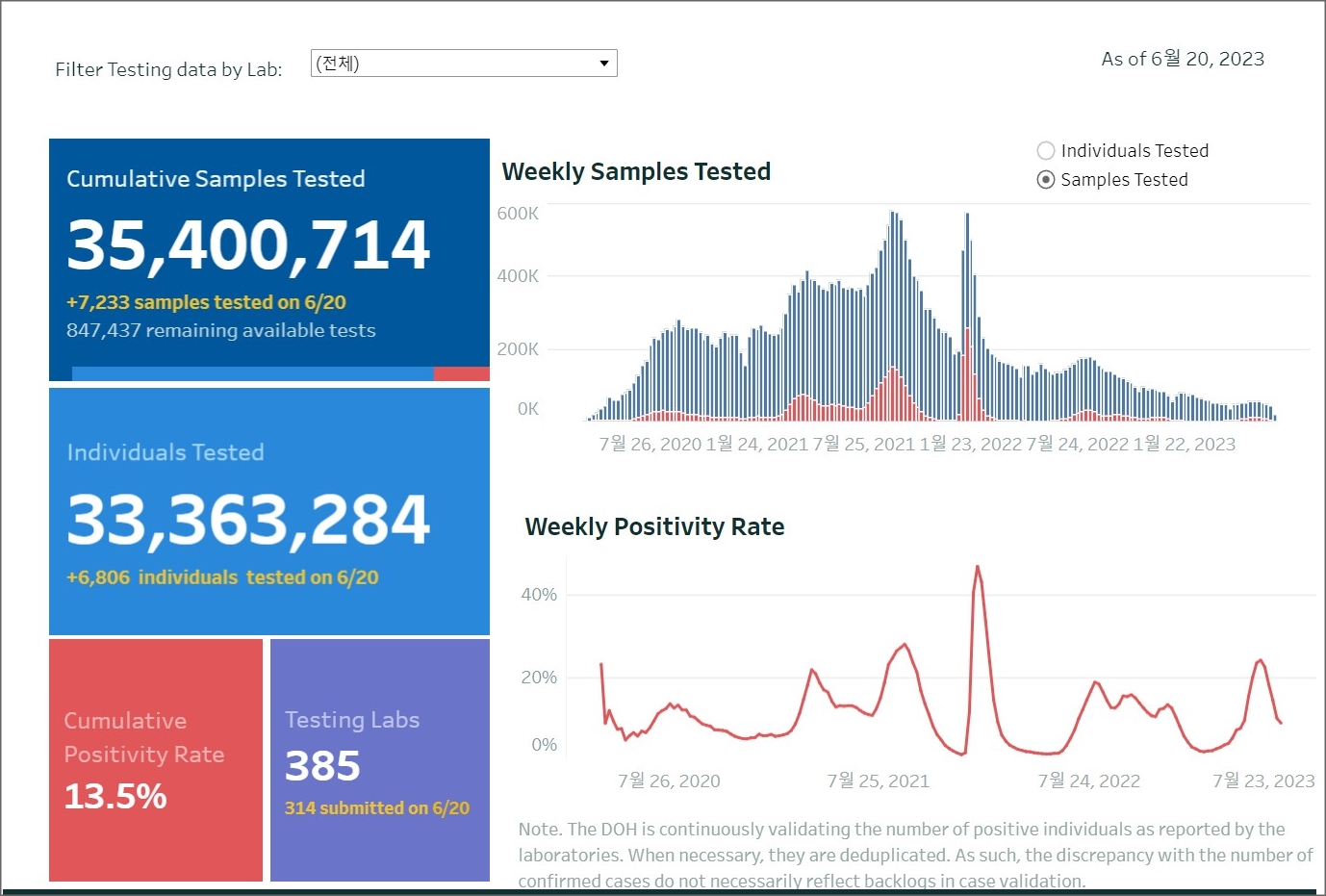1326x896 pixels.
Task: Click the 13.5% positivity value
Action: click(115, 797)
